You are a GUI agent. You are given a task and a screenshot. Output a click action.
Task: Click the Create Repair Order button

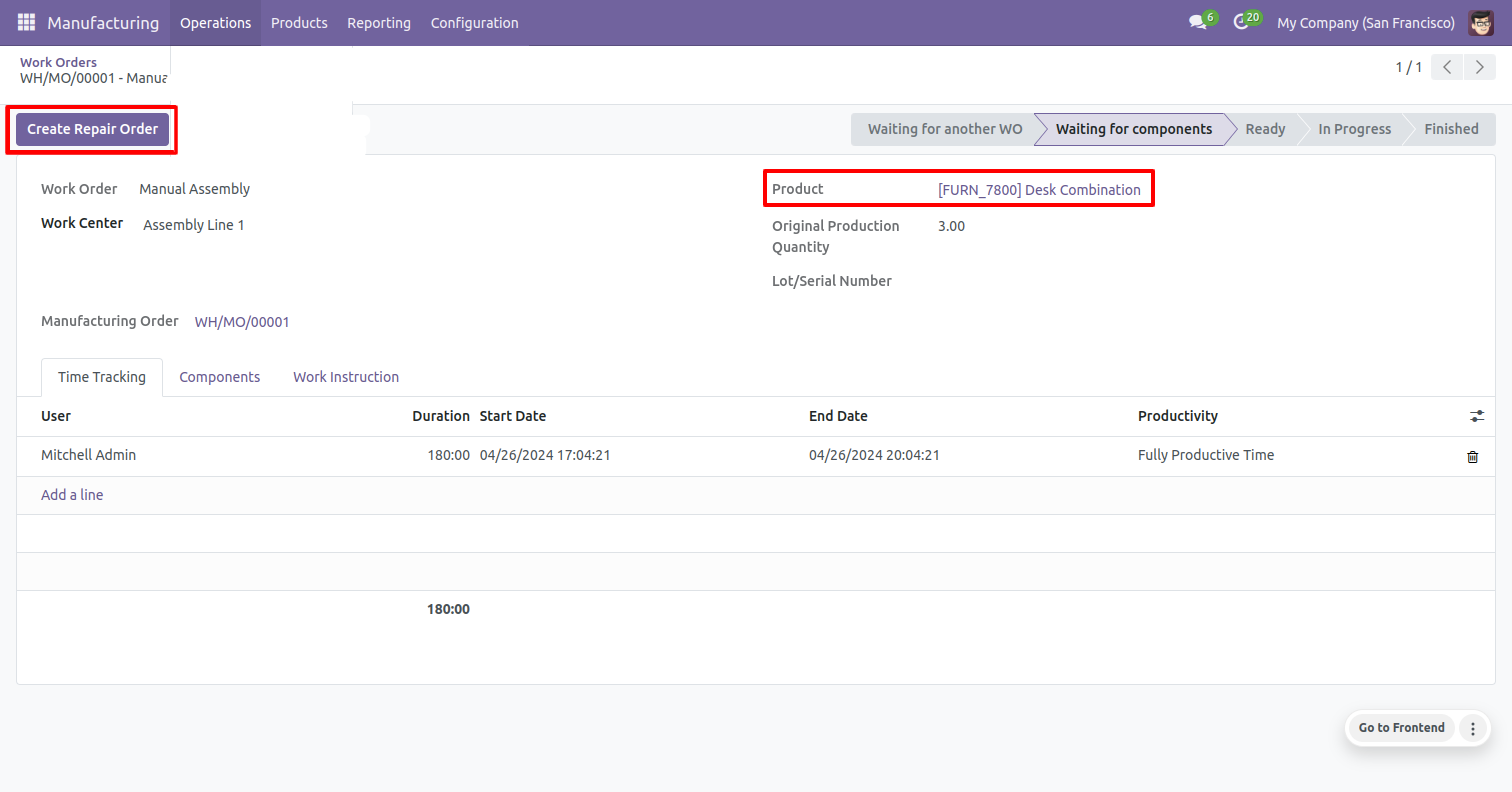click(x=92, y=129)
